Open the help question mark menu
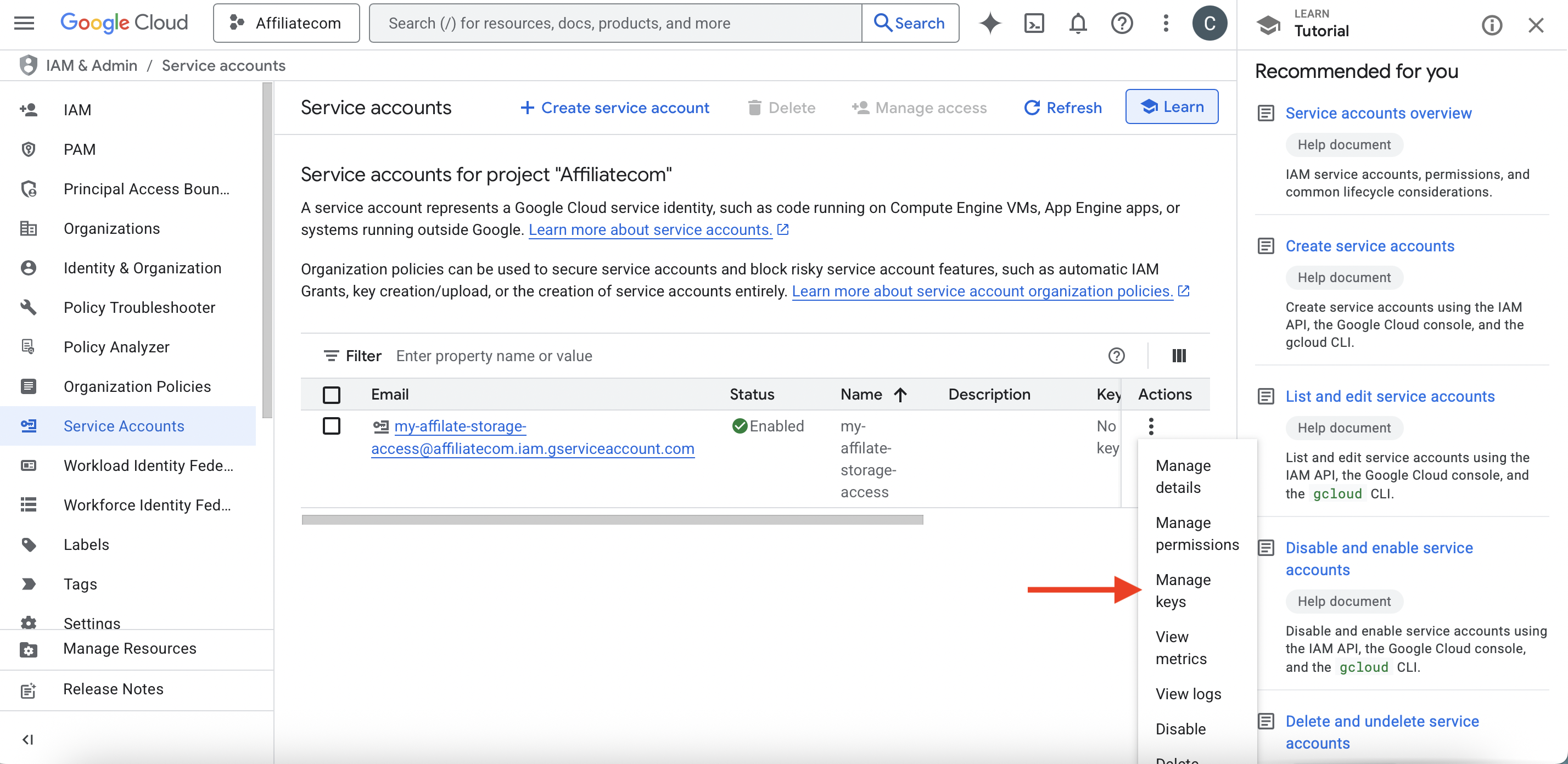1568x764 pixels. tap(1122, 23)
